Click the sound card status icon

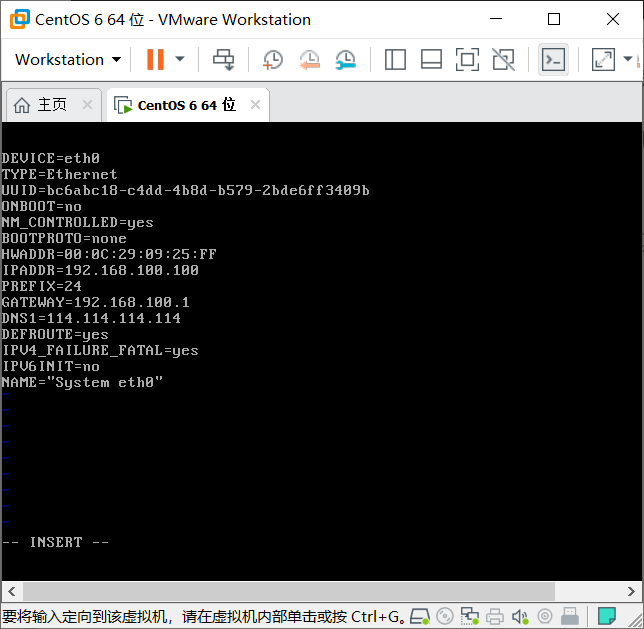(520, 616)
